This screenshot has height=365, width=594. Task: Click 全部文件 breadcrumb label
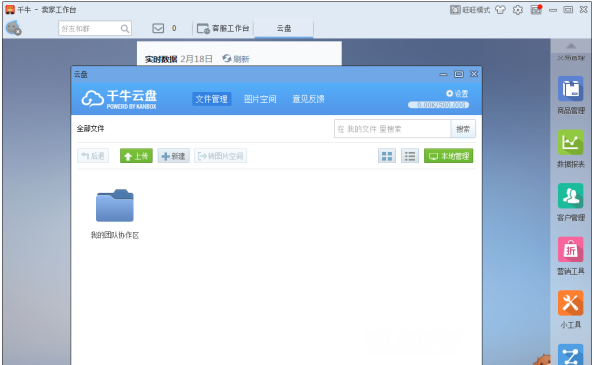pos(91,128)
